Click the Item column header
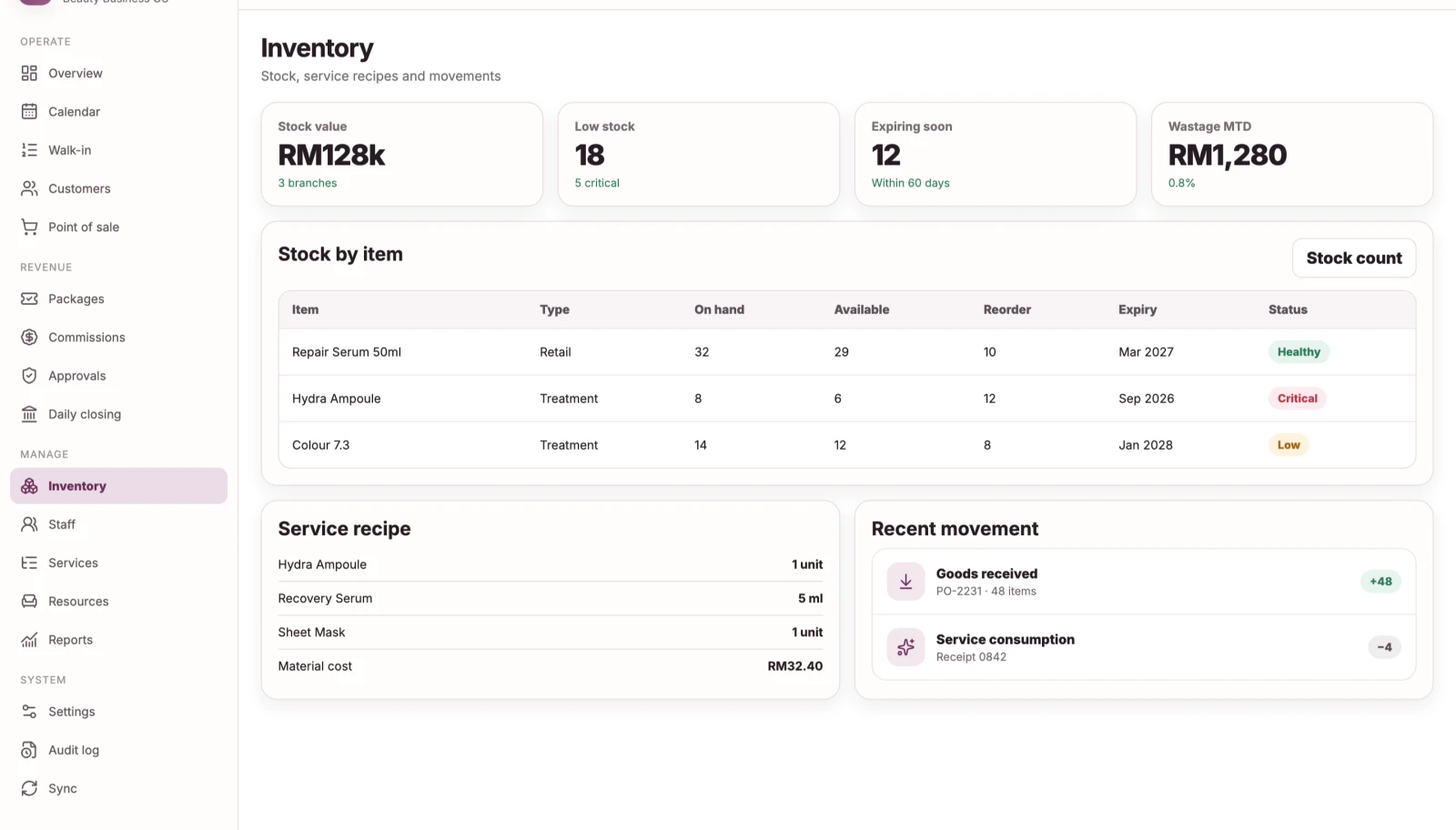The height and width of the screenshot is (830, 1456). pos(305,309)
